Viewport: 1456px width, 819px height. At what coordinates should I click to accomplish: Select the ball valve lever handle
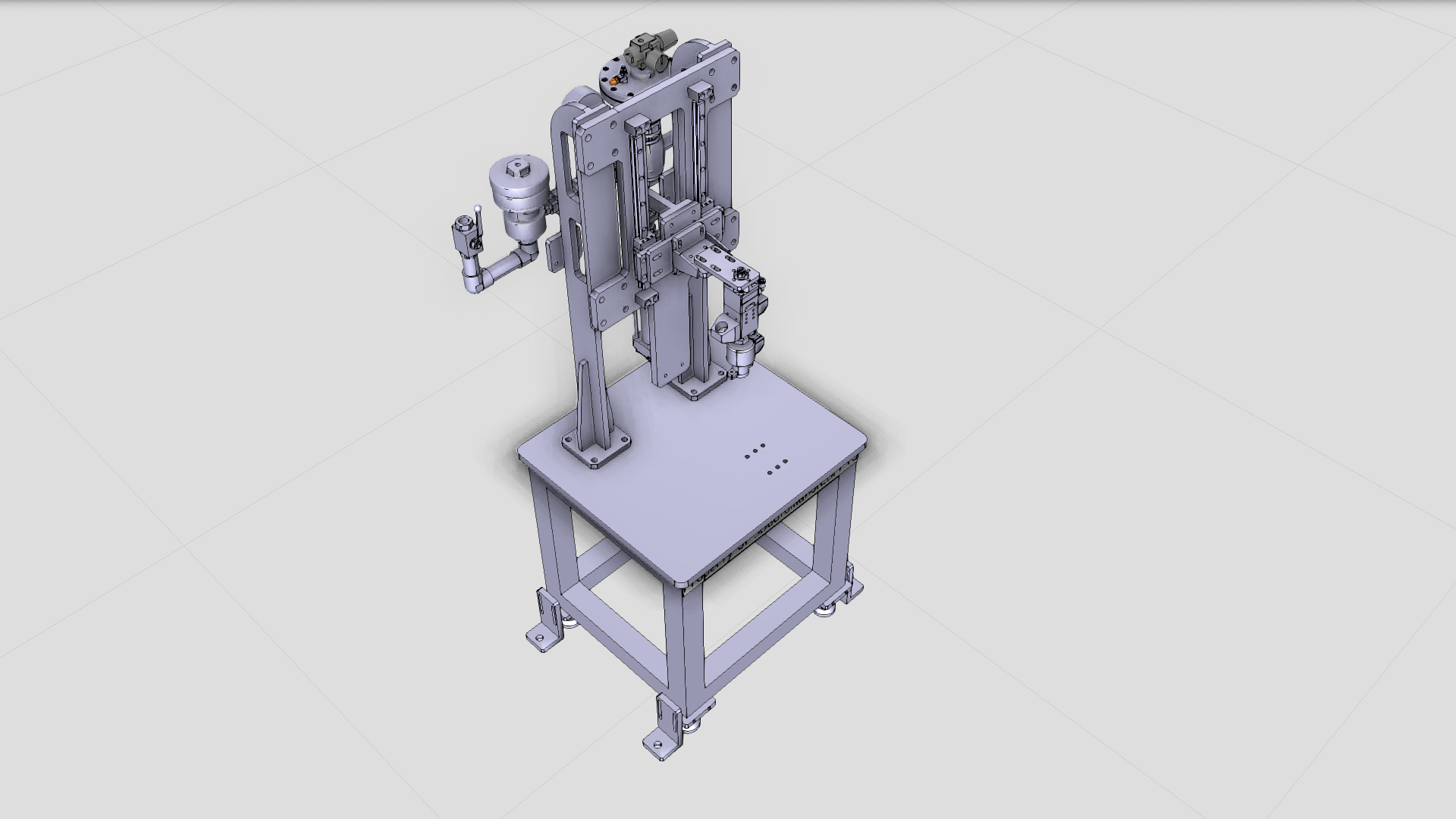click(x=478, y=218)
